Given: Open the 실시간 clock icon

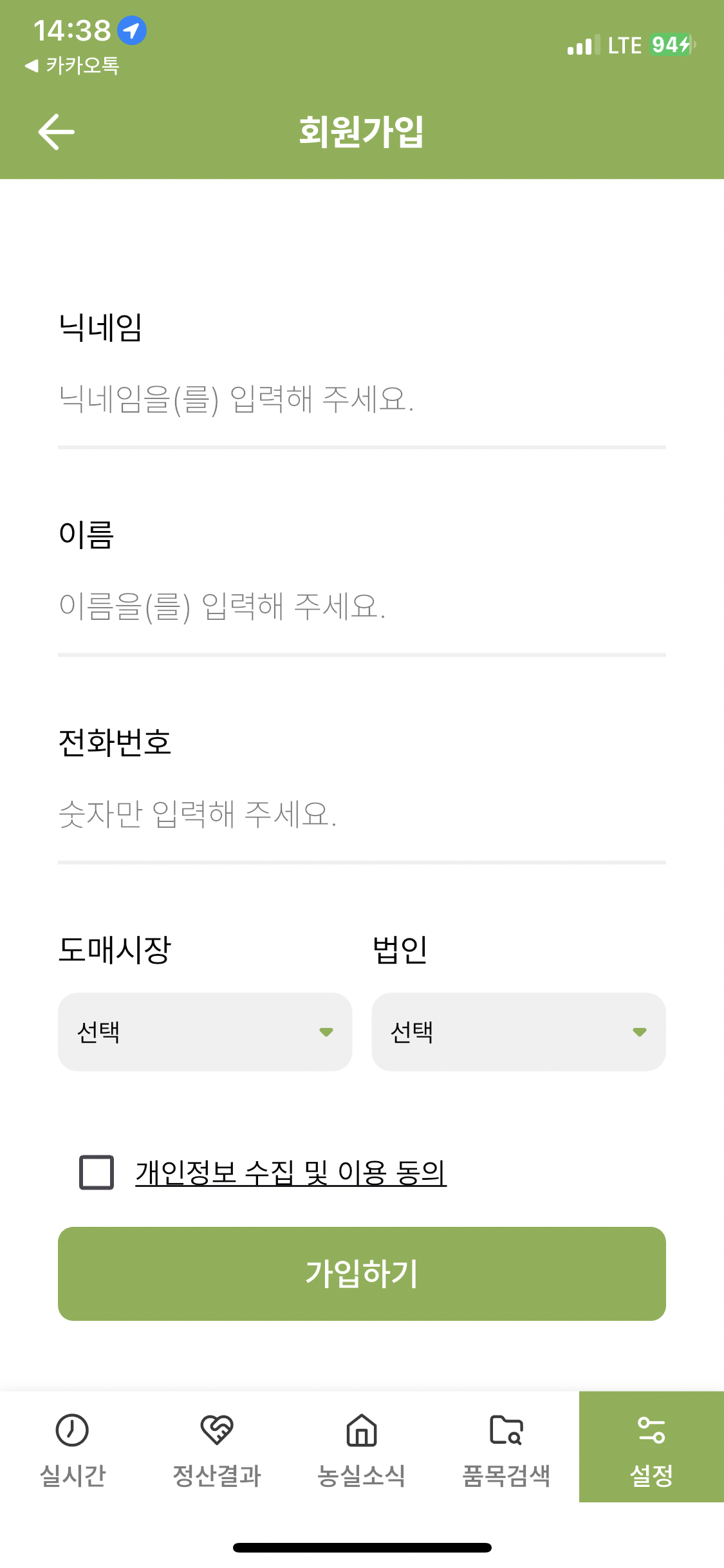Looking at the screenshot, I should tap(72, 1430).
